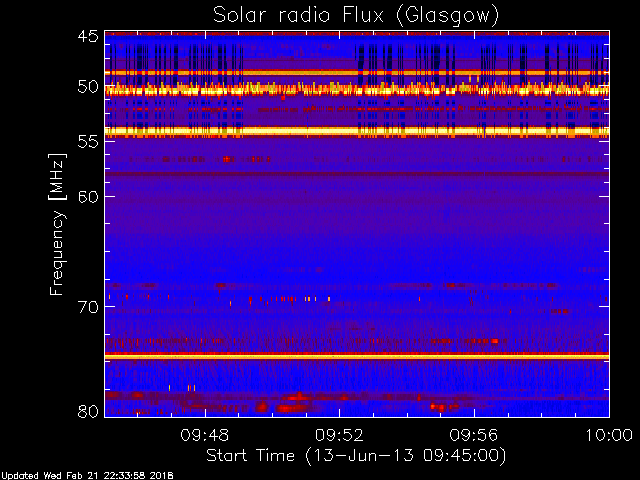Select the 60 frequency tick label
Image resolution: width=640 pixels, height=480 pixels.
point(88,197)
